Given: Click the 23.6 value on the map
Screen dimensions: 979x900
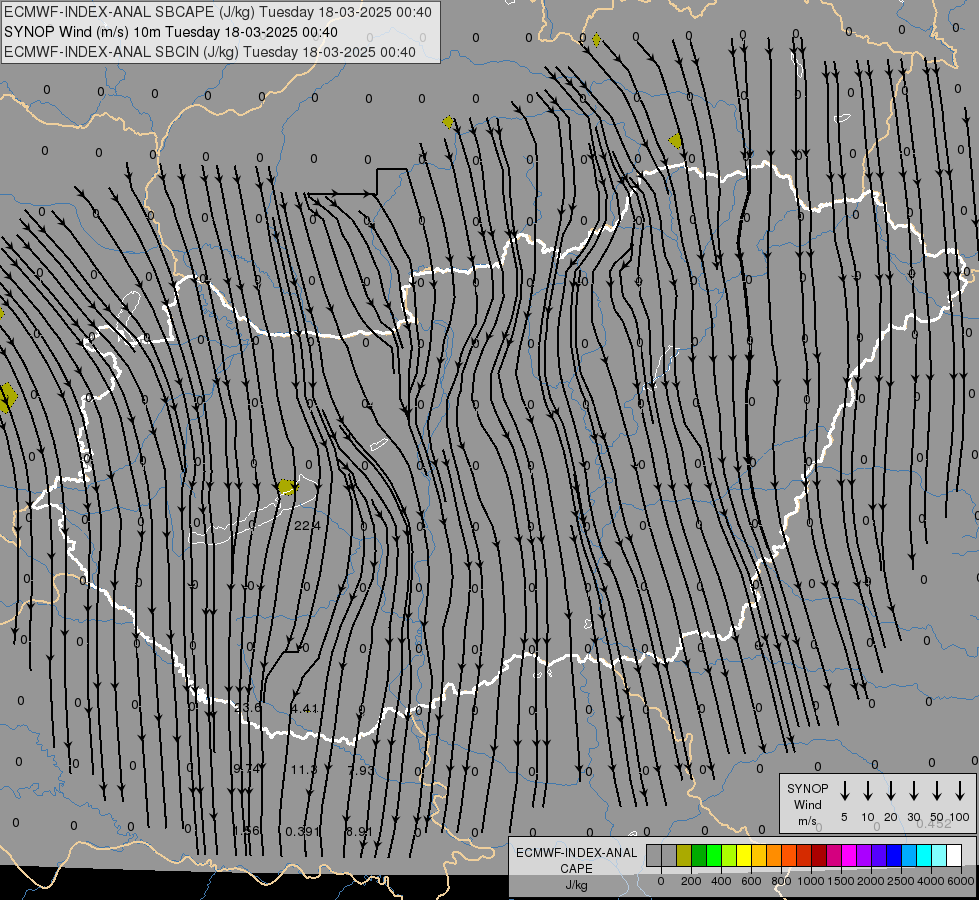Looking at the screenshot, I should tap(248, 708).
